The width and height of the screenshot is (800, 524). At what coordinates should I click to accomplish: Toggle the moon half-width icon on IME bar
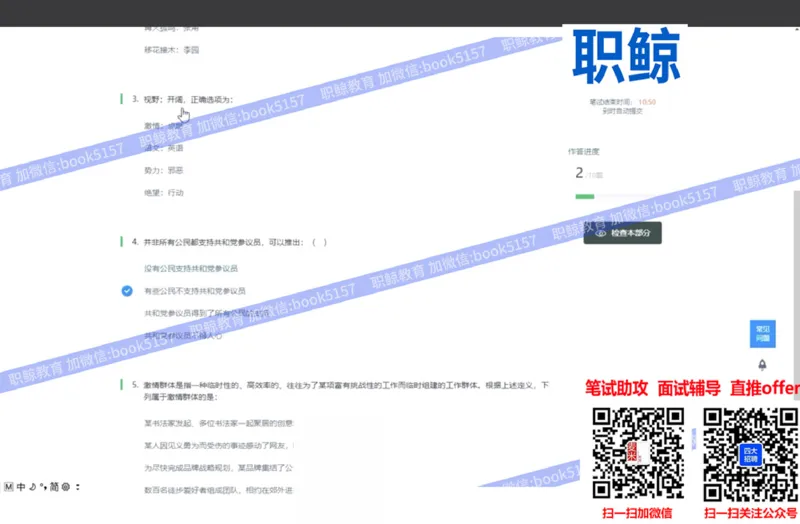point(33,487)
